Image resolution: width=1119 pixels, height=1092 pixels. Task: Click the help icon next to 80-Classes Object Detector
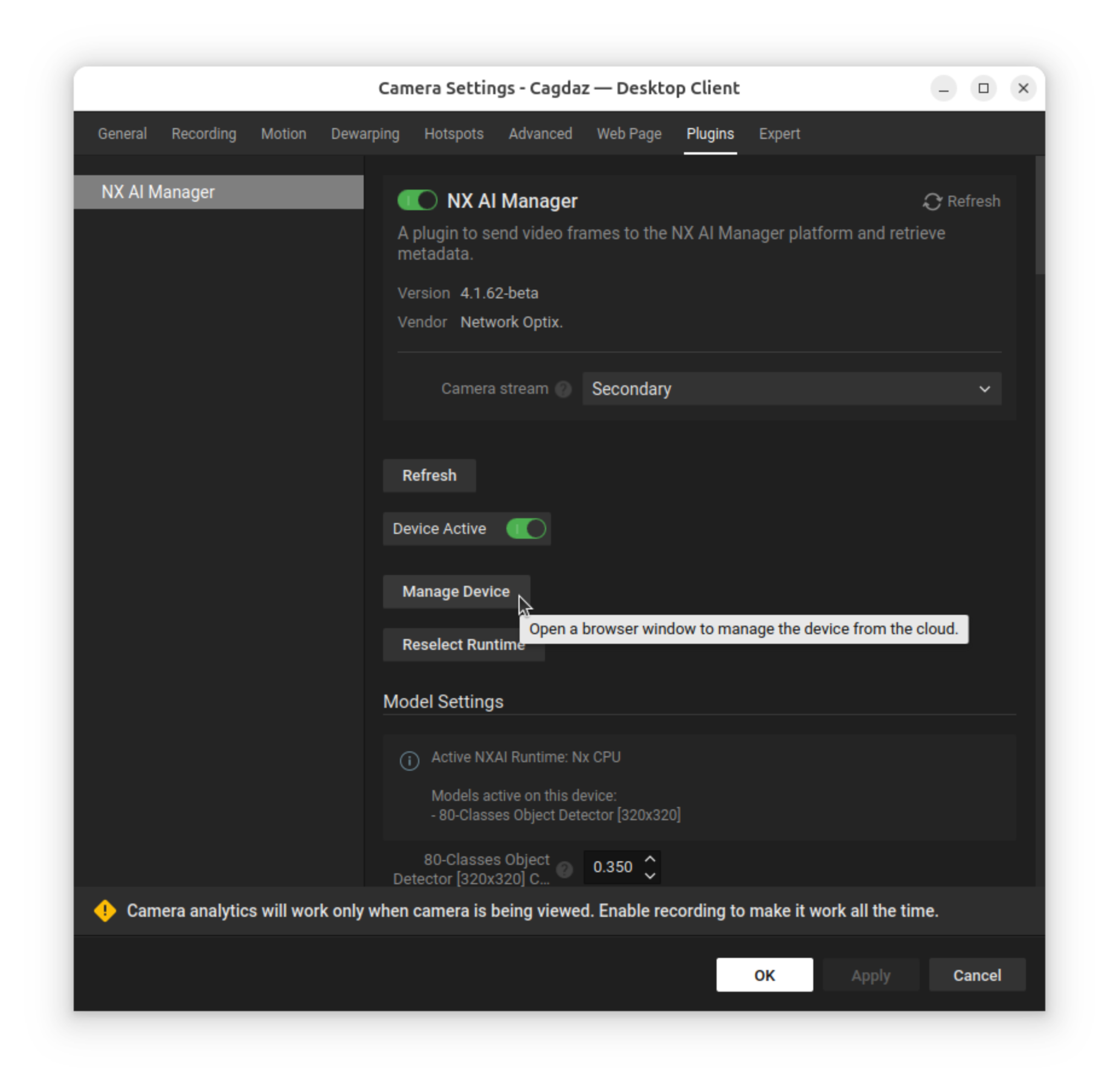coord(564,869)
